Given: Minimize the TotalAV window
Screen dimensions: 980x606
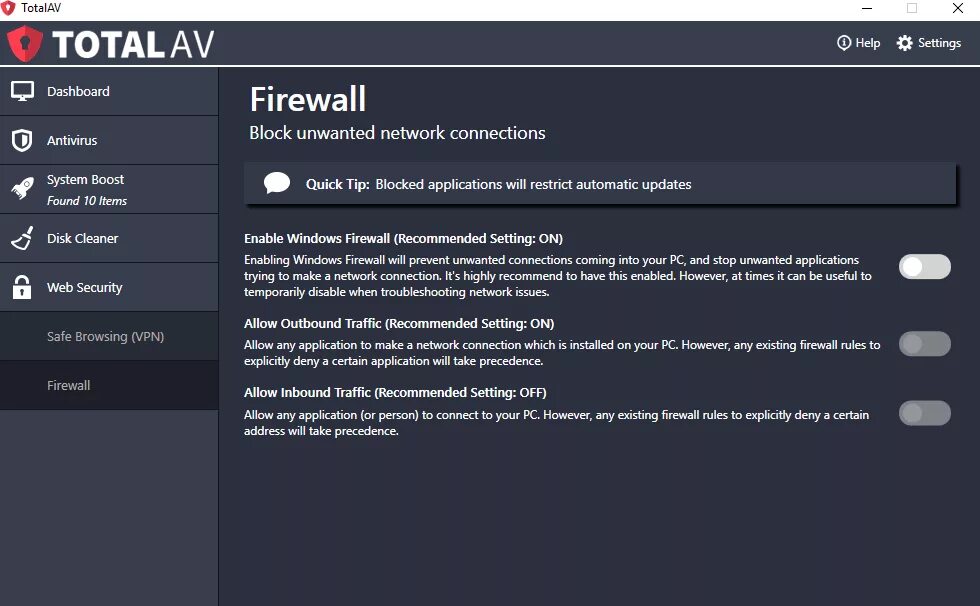Looking at the screenshot, I should click(867, 8).
